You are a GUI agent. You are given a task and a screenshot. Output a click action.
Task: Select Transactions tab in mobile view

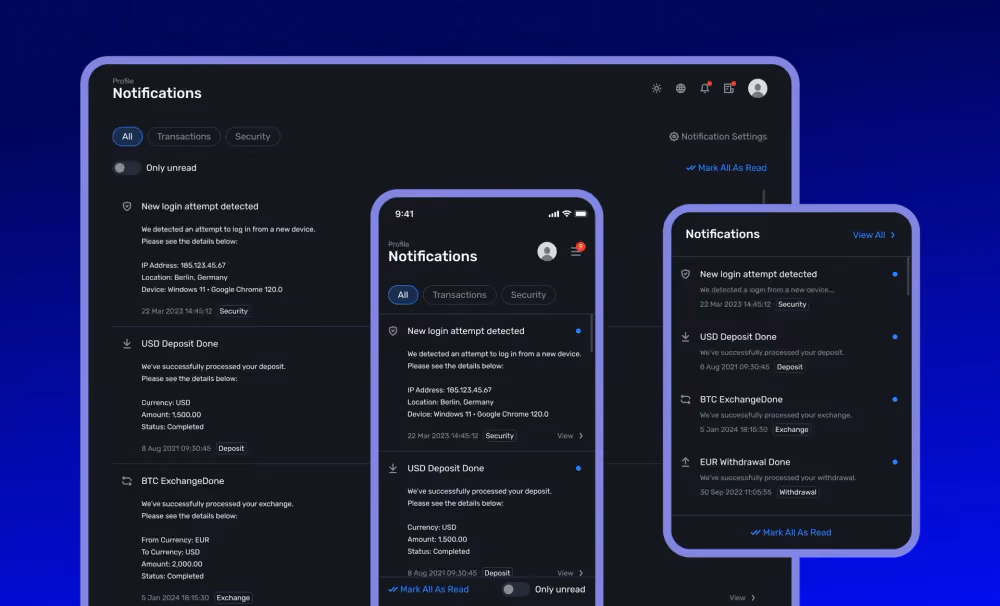pyautogui.click(x=459, y=295)
